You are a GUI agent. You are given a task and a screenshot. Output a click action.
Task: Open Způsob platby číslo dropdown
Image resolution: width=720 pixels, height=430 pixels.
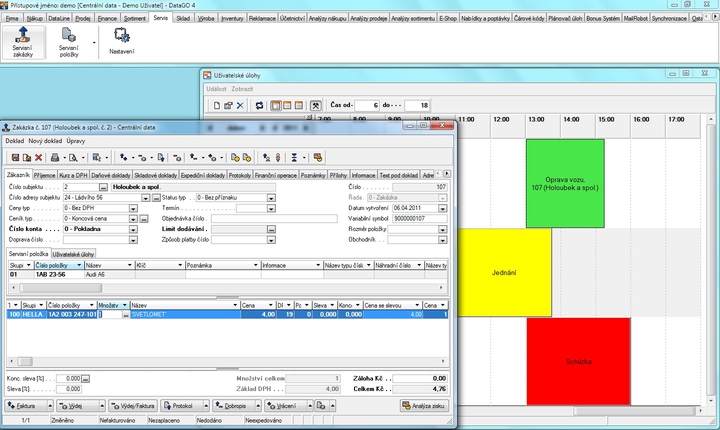pos(271,240)
